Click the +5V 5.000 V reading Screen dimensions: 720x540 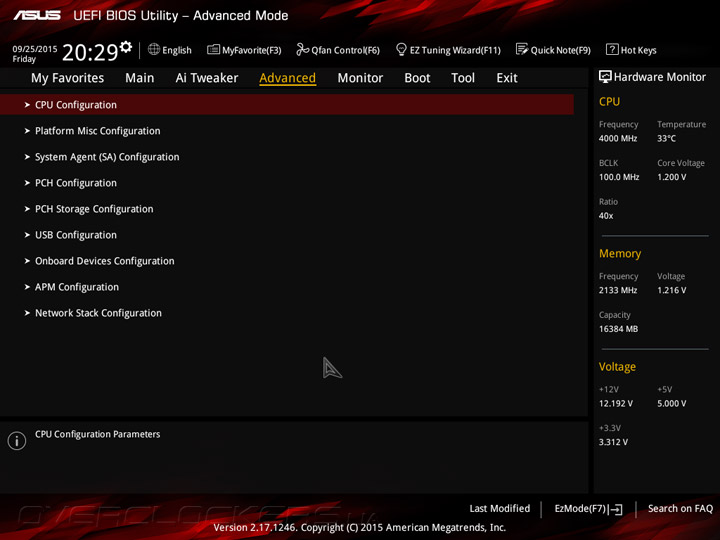672,404
